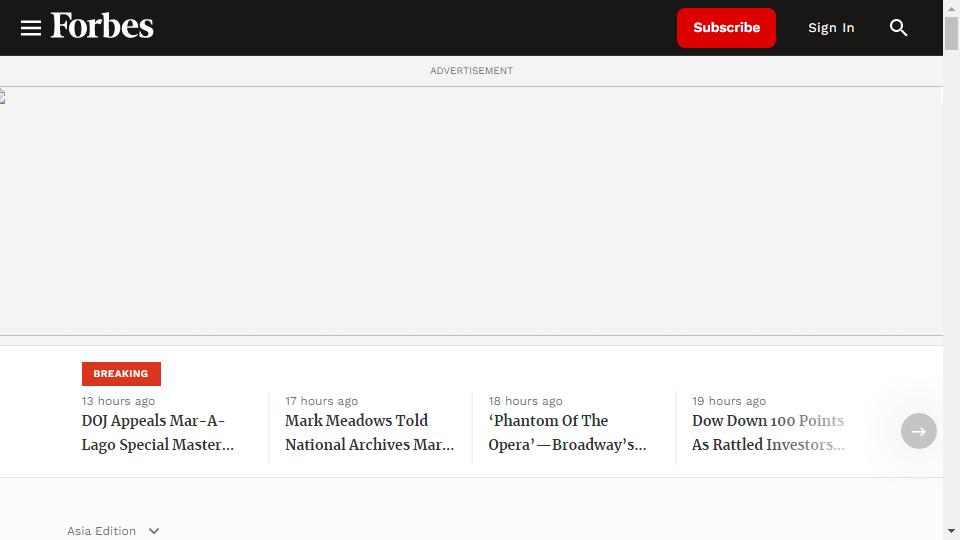960x540 pixels.
Task: Advance breaking news carousel with arrow
Action: point(918,431)
